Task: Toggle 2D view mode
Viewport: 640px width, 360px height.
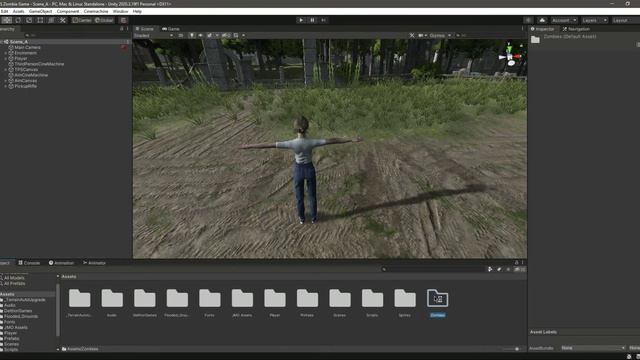Action: coord(180,36)
